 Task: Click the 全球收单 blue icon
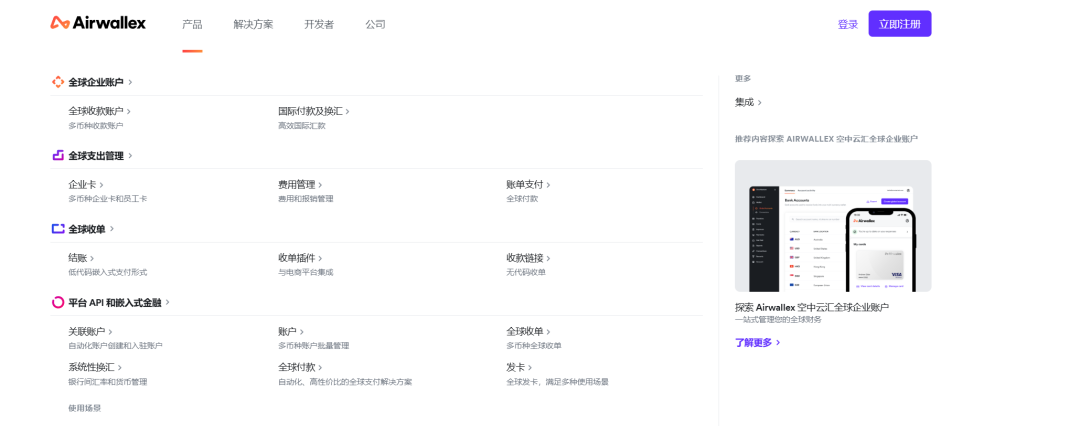pyautogui.click(x=58, y=229)
